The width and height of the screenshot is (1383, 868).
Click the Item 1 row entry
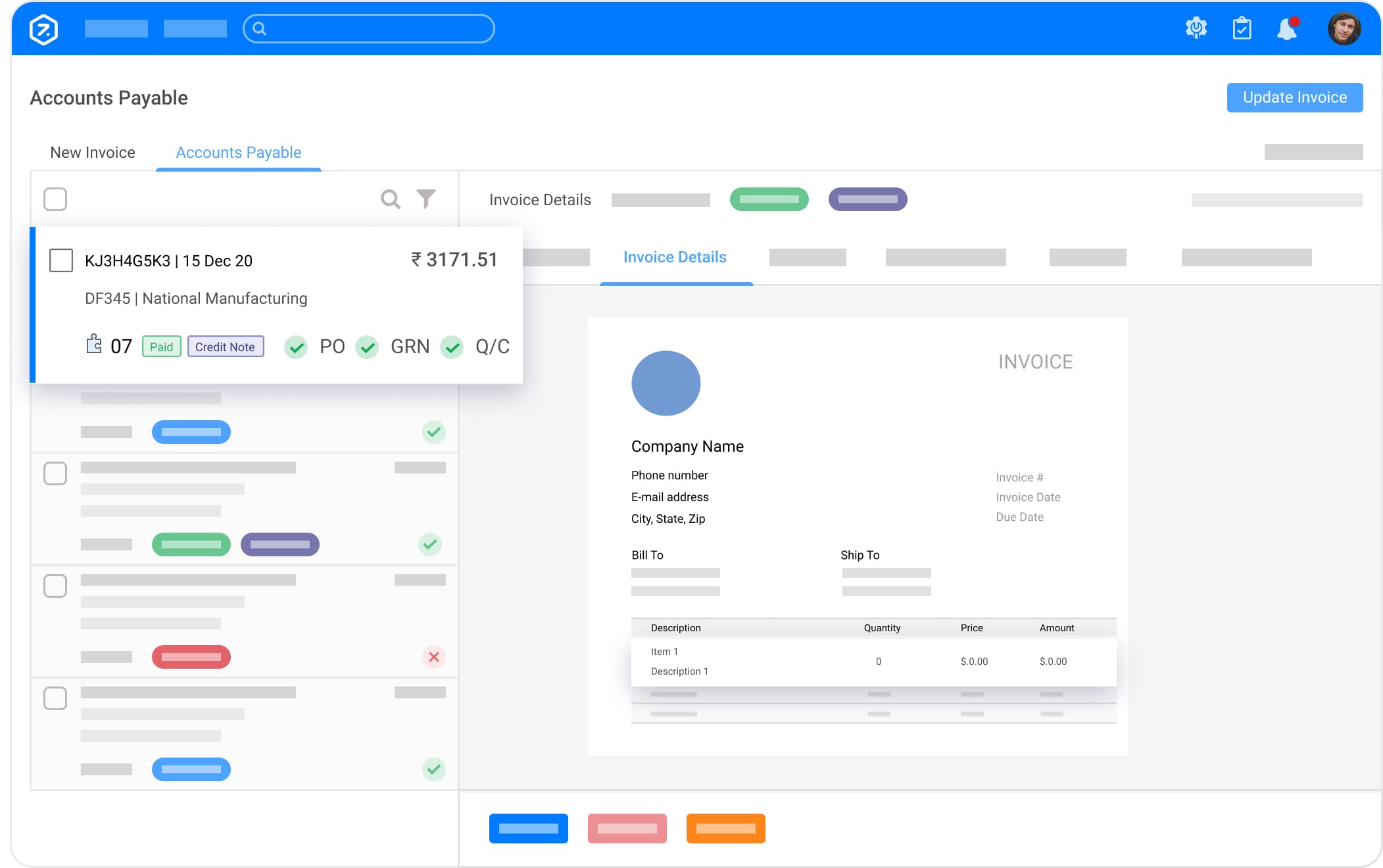coord(664,652)
